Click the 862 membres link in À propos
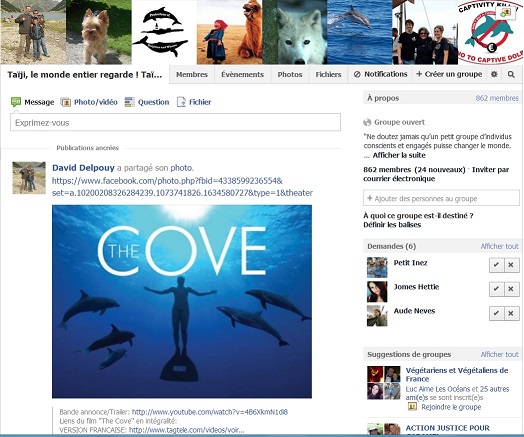Viewport: 524px width, 437px height. click(497, 98)
